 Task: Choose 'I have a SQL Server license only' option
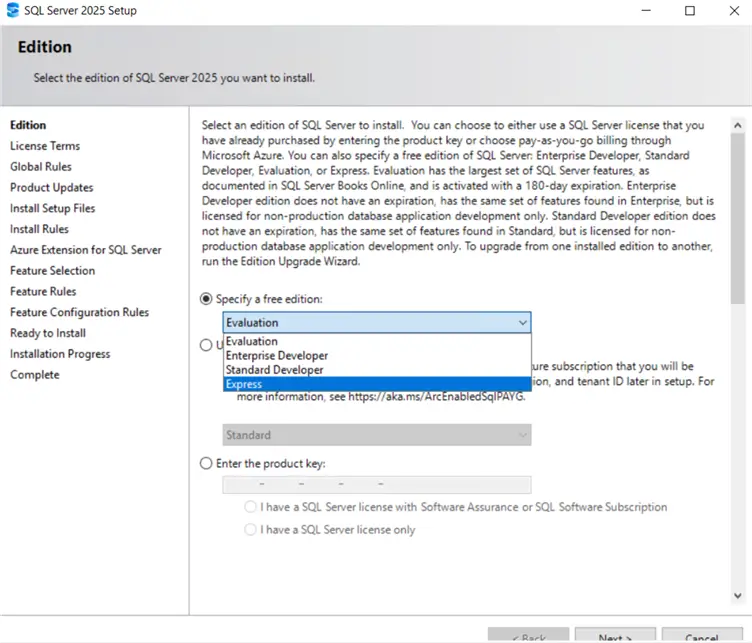[x=250, y=529]
